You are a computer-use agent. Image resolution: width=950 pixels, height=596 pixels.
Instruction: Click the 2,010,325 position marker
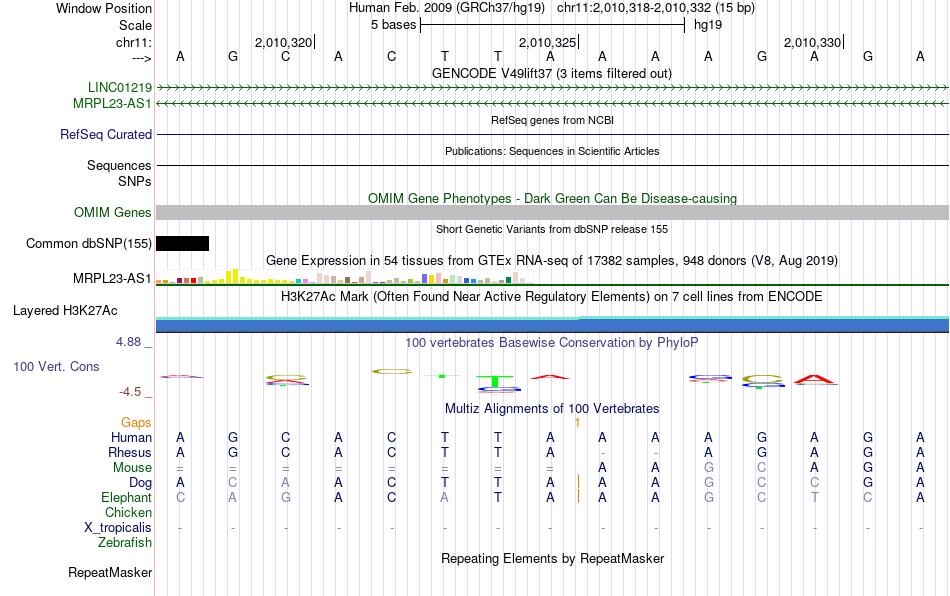click(548, 42)
